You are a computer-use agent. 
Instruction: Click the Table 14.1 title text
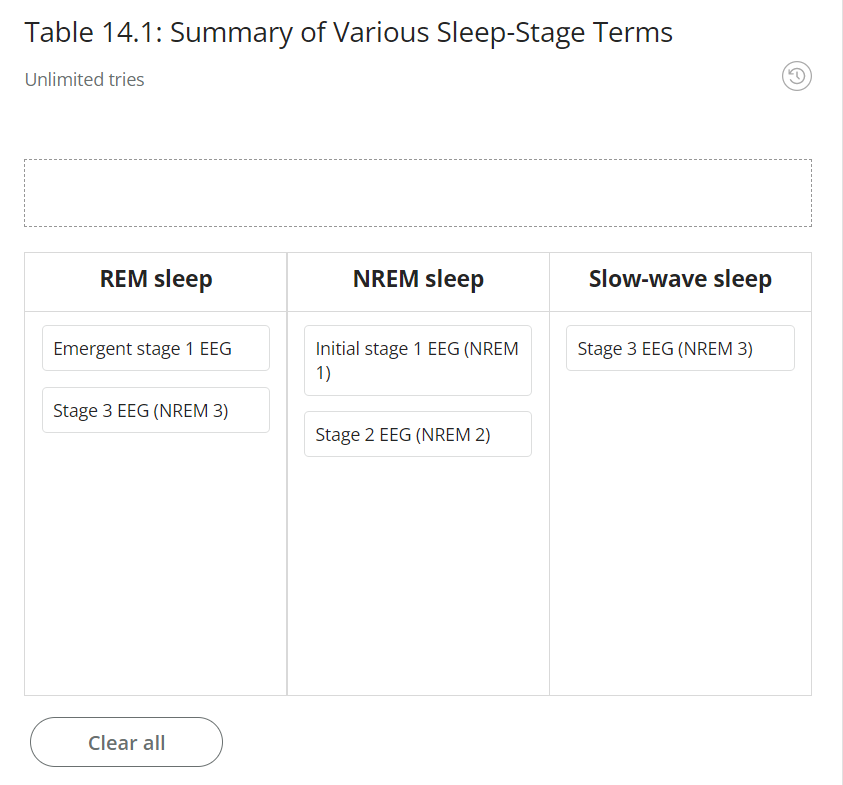pyautogui.click(x=348, y=32)
